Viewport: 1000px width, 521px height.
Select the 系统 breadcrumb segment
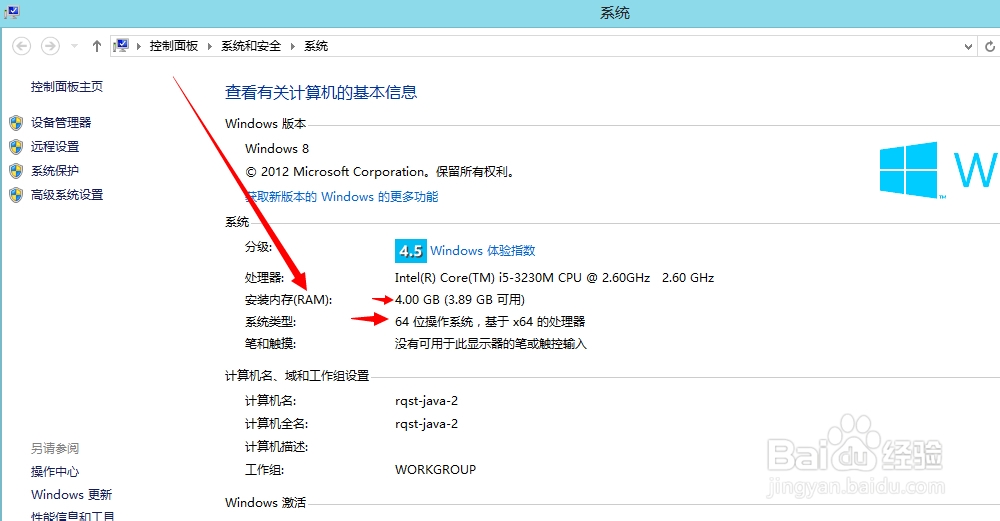coord(316,46)
